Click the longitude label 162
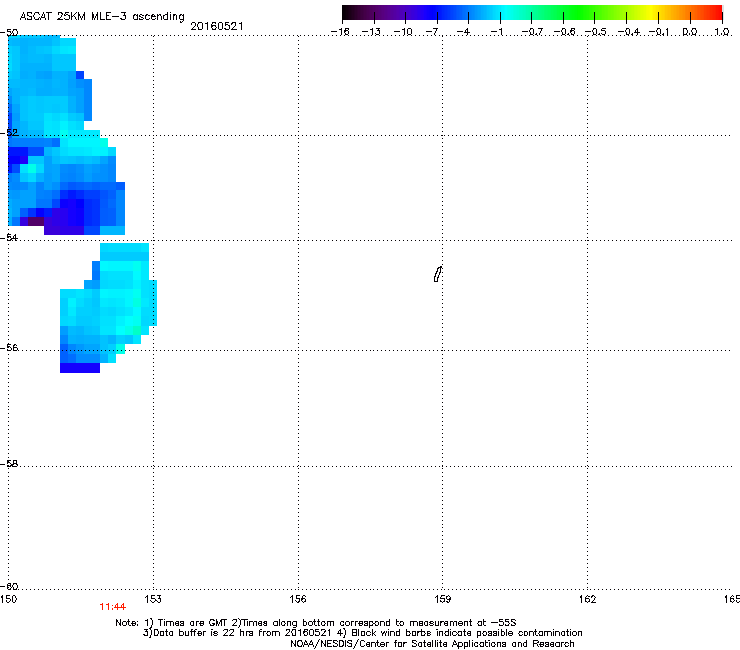740x650 pixels. 587,599
